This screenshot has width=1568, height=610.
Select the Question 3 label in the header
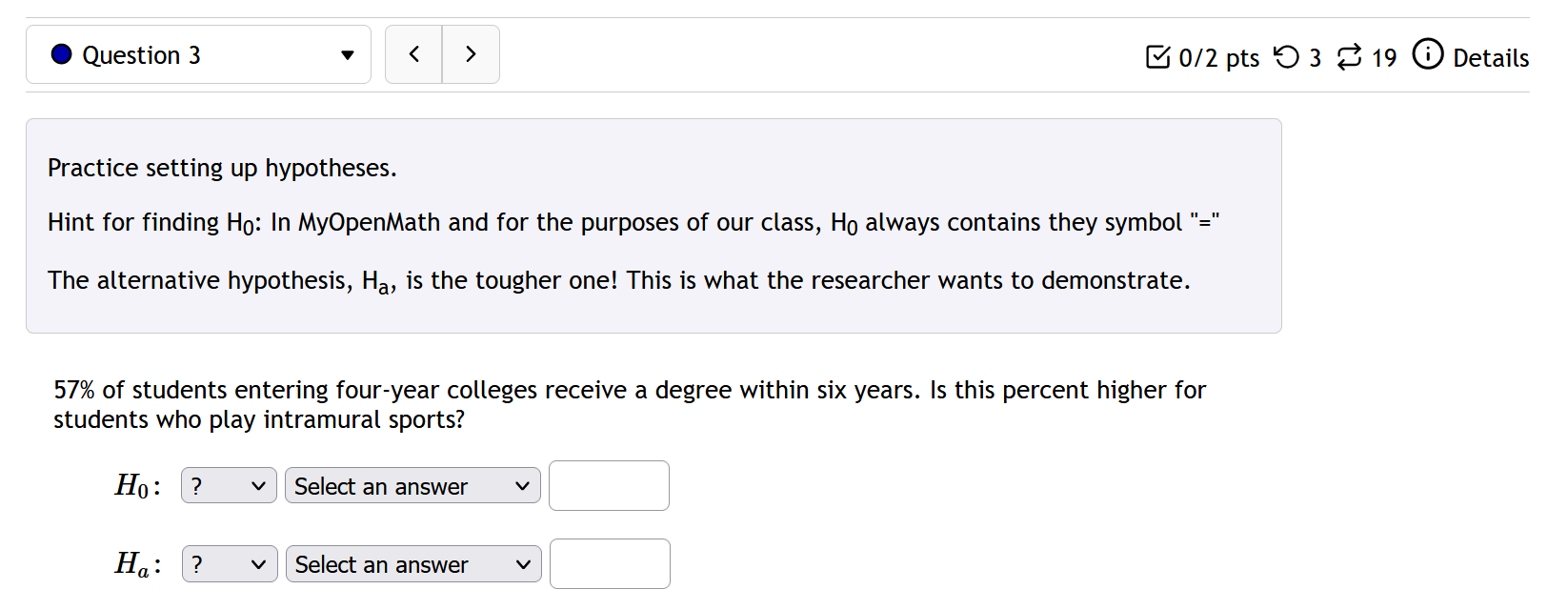tap(141, 55)
